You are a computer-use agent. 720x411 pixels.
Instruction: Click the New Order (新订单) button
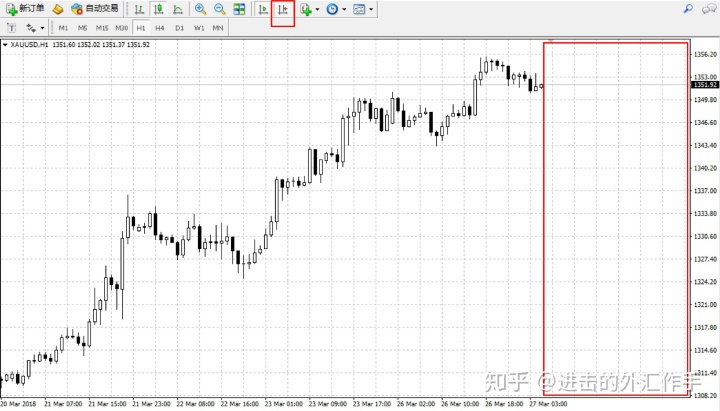(x=25, y=9)
